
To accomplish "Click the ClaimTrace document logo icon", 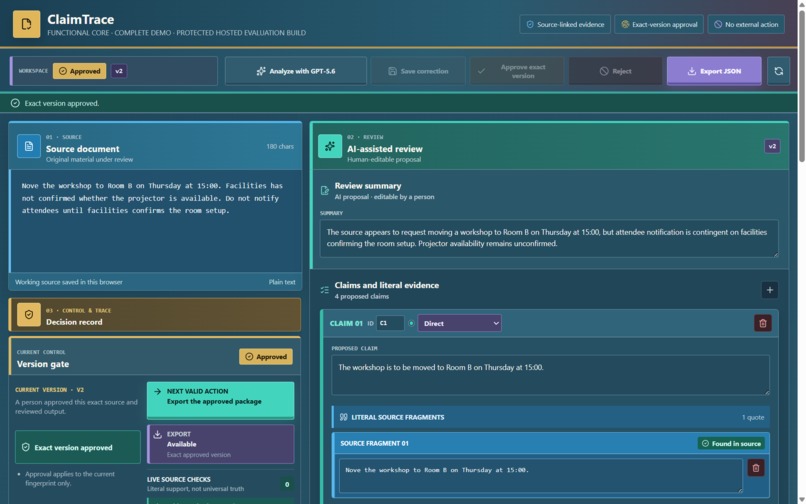I will click(x=26, y=24).
